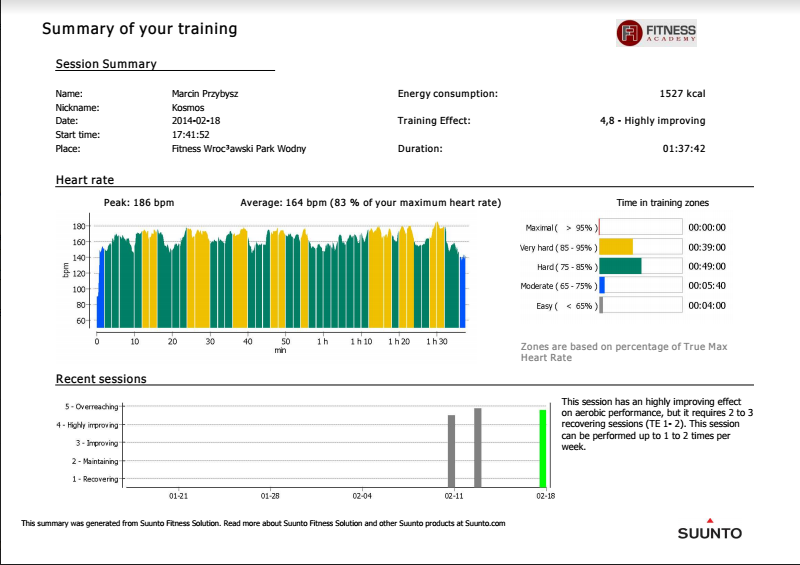Click 'Very hard ( 85 - 95% )' label
This screenshot has height=565, width=800.
pos(558,248)
